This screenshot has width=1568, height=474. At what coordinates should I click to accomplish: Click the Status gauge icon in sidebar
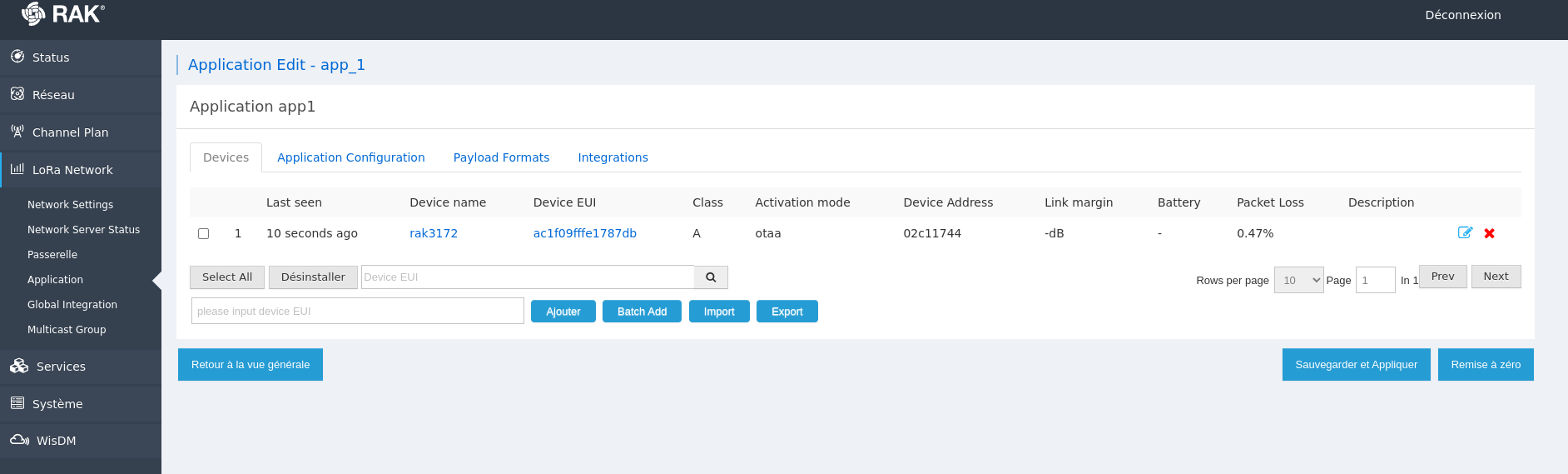(x=17, y=57)
